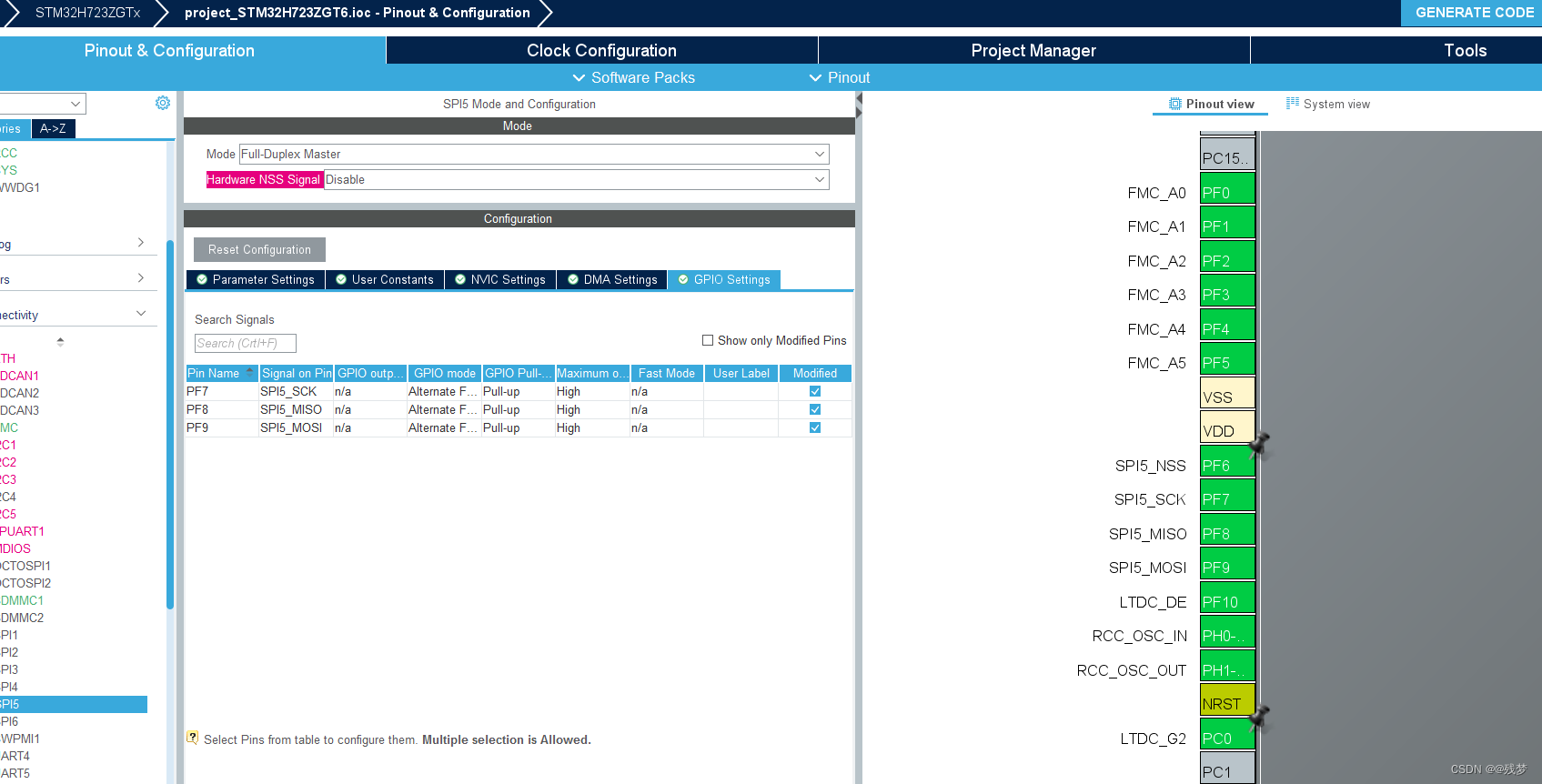Open the peripheral search combo box
Screen dimensions: 1542x784
pyautogui.click(x=43, y=104)
